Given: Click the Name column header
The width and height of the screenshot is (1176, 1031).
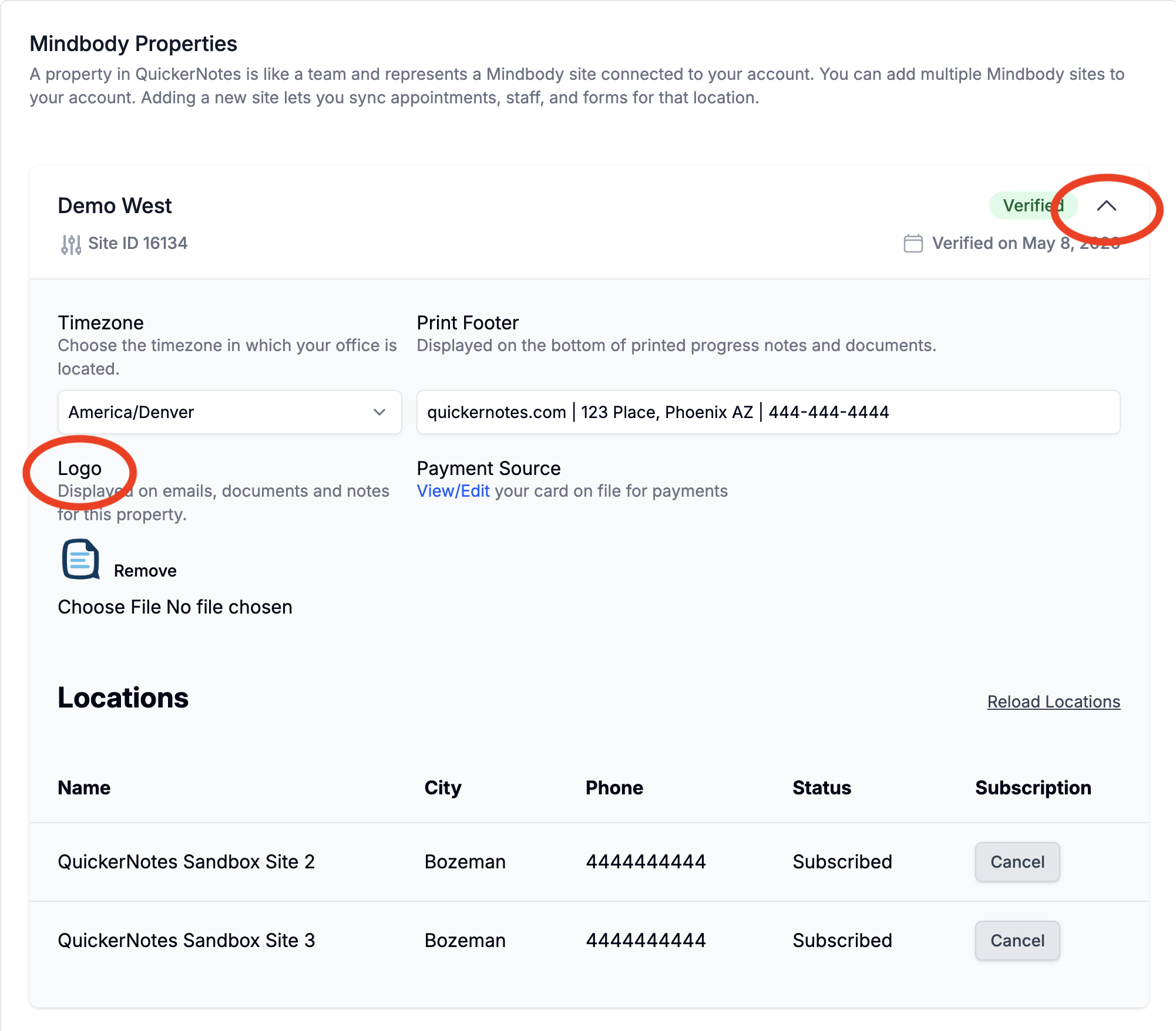Looking at the screenshot, I should coord(84,788).
